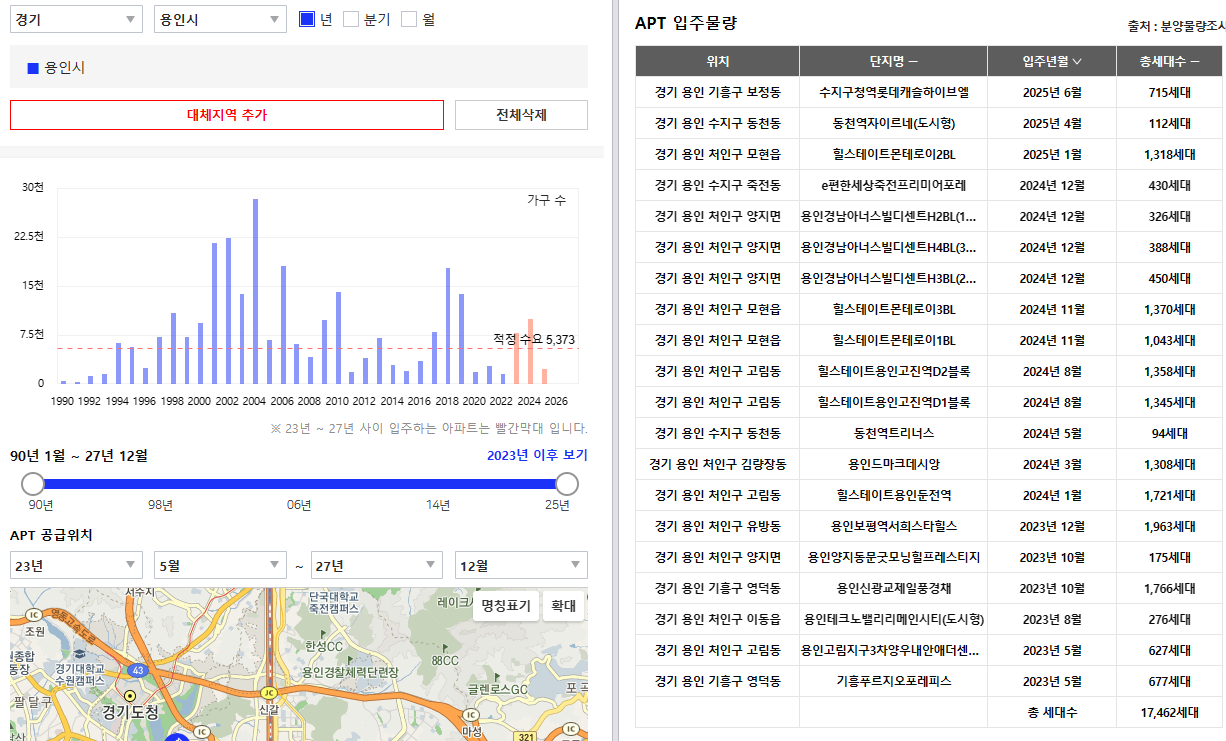
Task: Click 용인신광교제일풍경채 complex name
Action: tap(893, 588)
